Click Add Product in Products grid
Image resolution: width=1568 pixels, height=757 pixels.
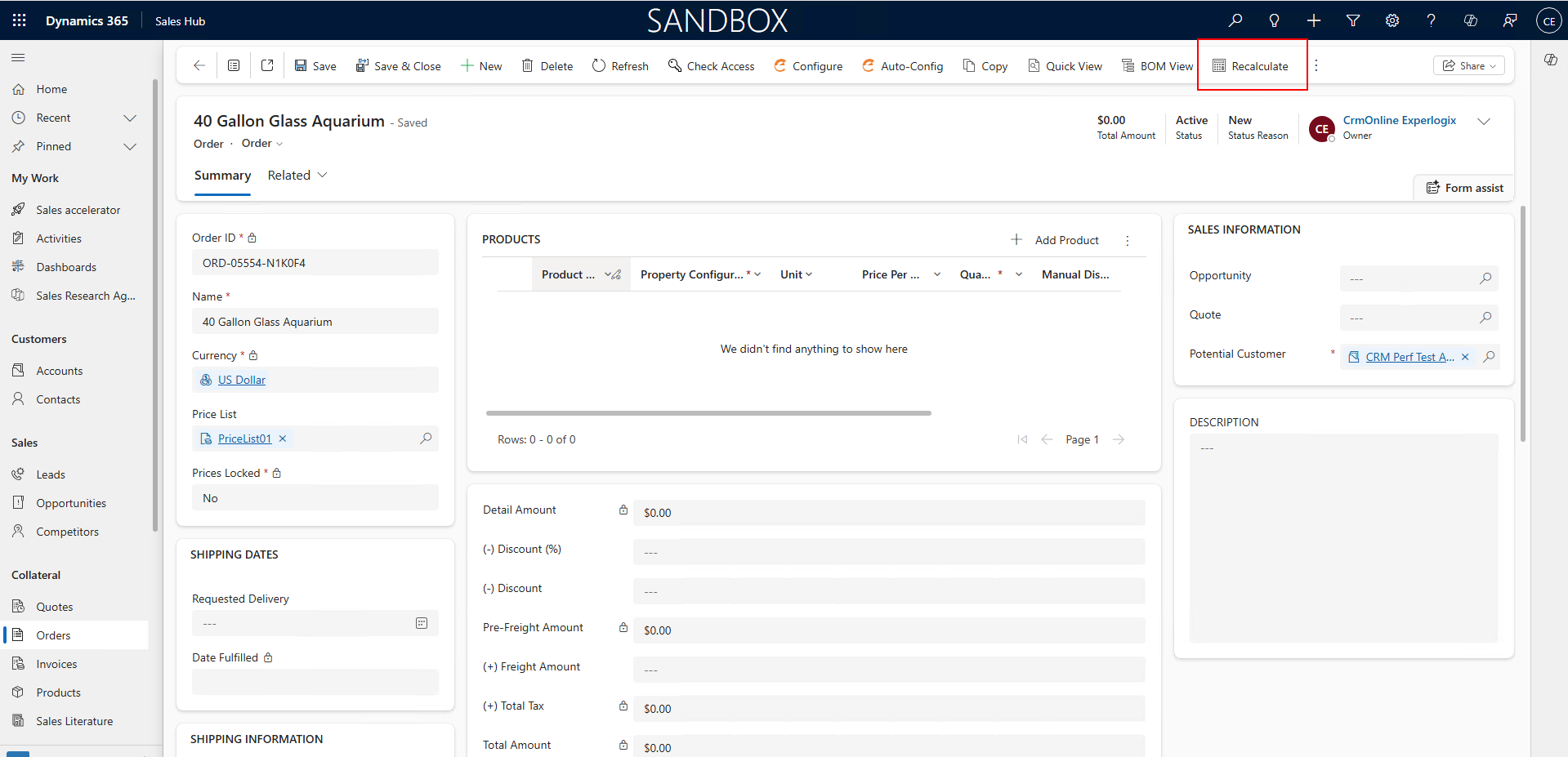click(x=1055, y=240)
